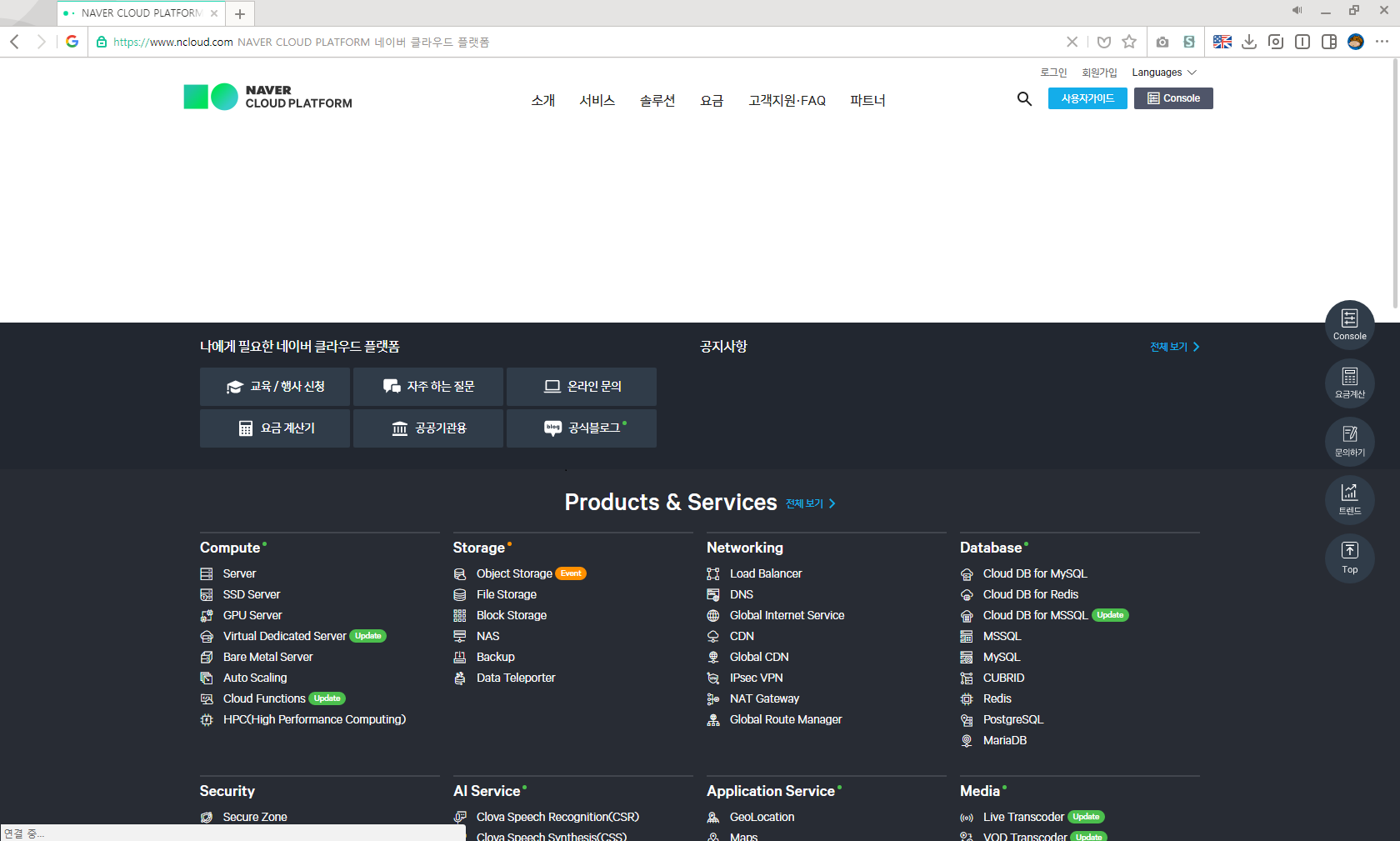Open the 요금계산 floating side icon

pyautogui.click(x=1349, y=383)
